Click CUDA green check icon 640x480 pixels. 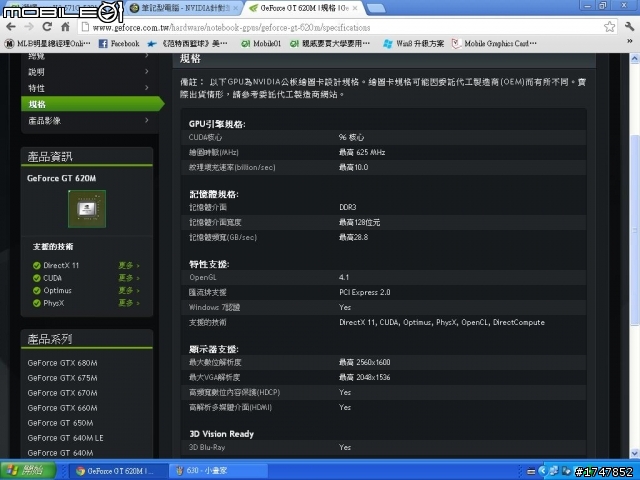37,278
